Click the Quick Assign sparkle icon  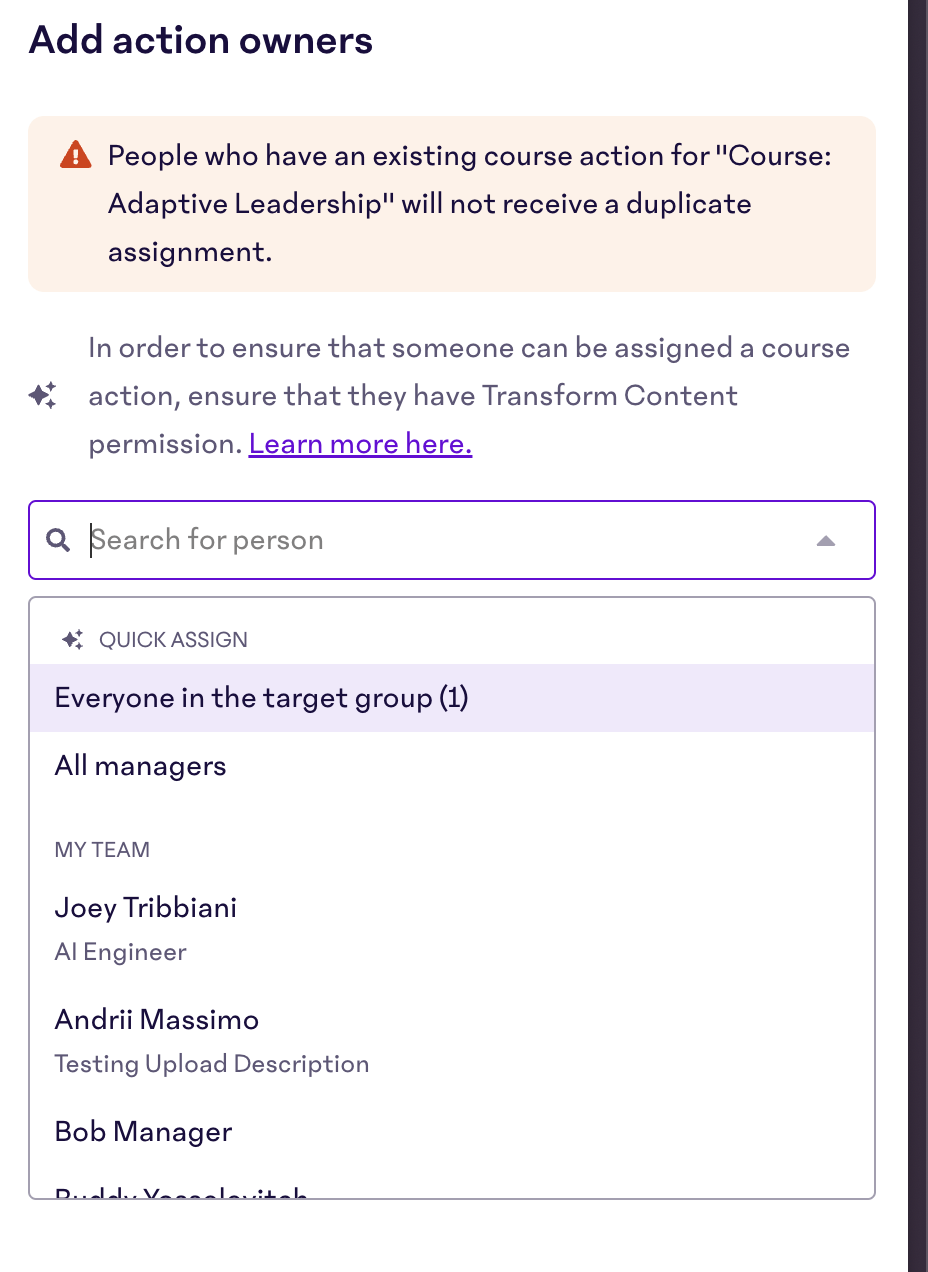click(x=72, y=640)
